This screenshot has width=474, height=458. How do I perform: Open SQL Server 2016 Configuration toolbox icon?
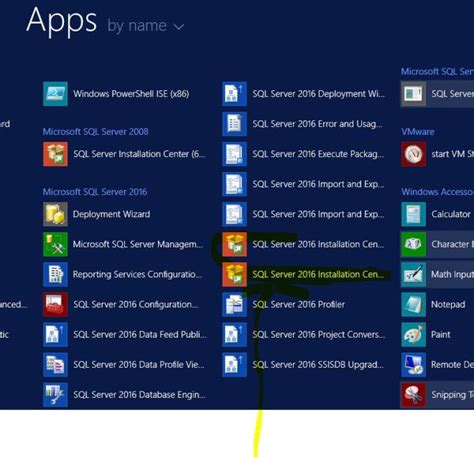pyautogui.click(x=55, y=305)
